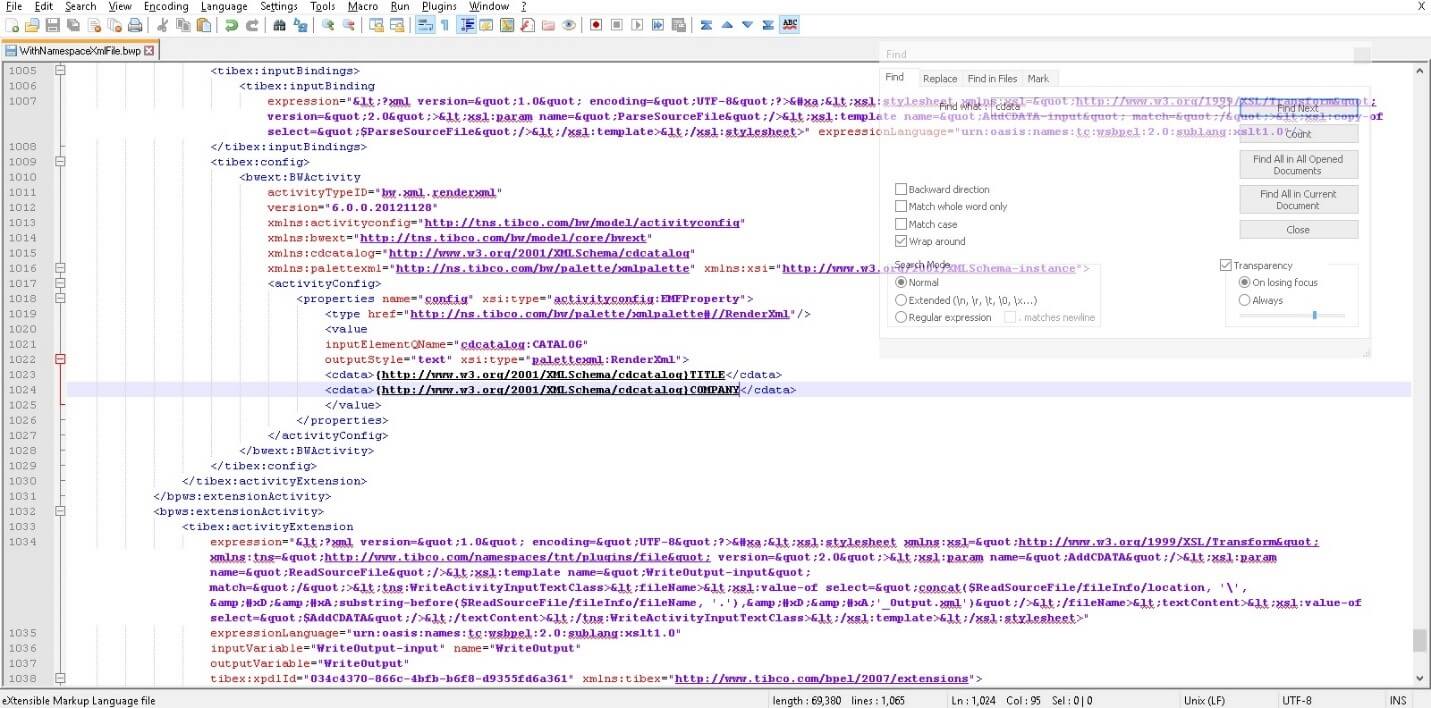Open the Plugins menu
1431x708 pixels.
pos(439,6)
